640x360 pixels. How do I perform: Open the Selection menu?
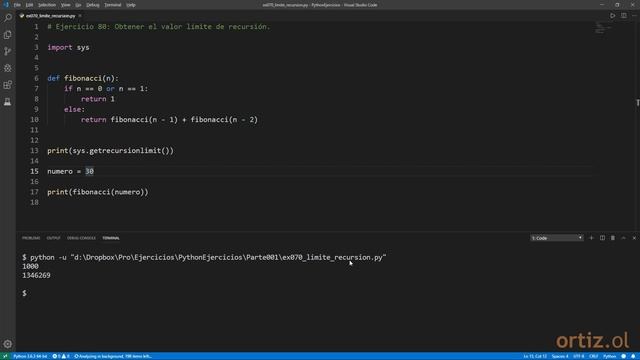coord(47,5)
